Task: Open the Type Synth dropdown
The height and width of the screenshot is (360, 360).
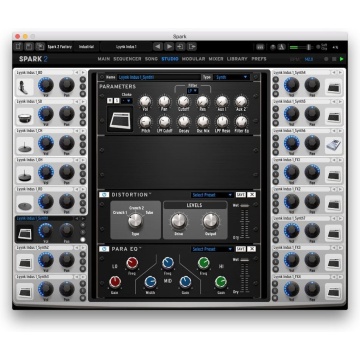Action: pyautogui.click(x=231, y=77)
